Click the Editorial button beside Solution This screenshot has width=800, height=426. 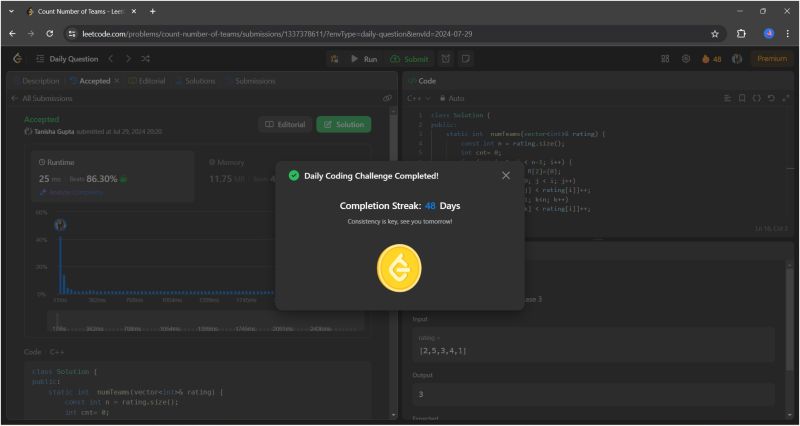tap(286, 124)
